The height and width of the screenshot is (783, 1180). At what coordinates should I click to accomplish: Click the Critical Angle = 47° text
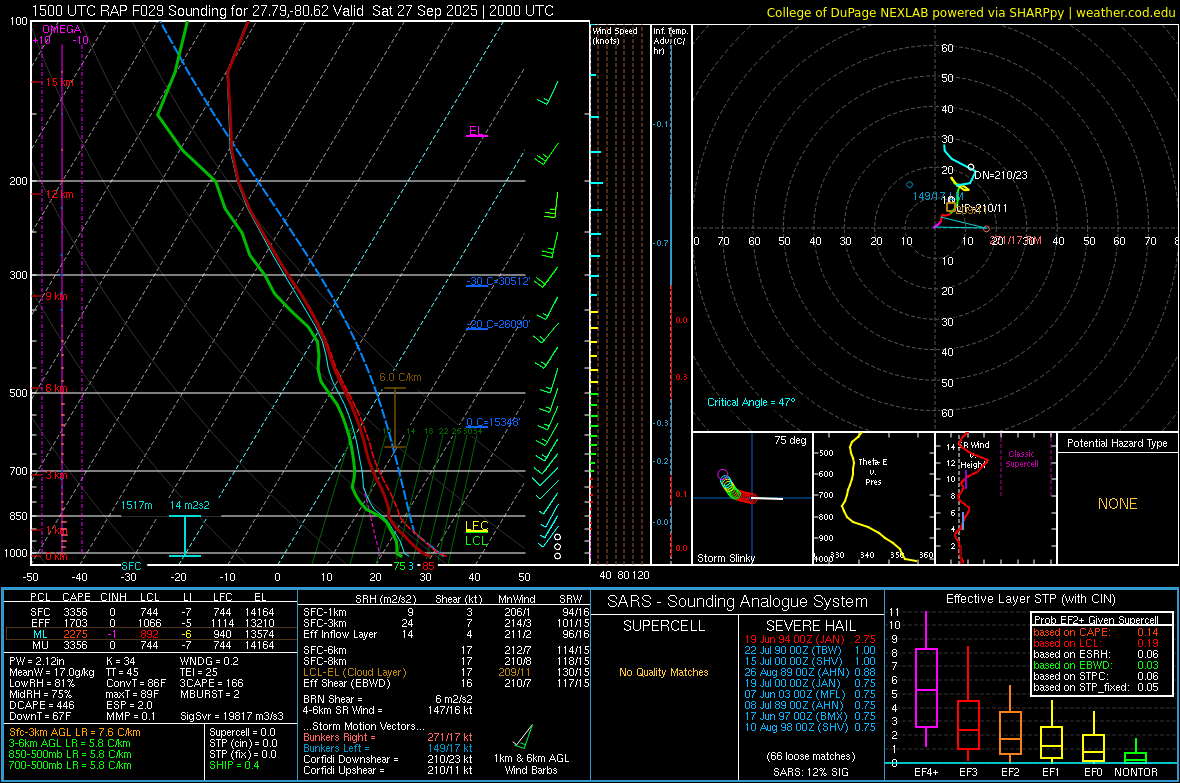(x=751, y=402)
